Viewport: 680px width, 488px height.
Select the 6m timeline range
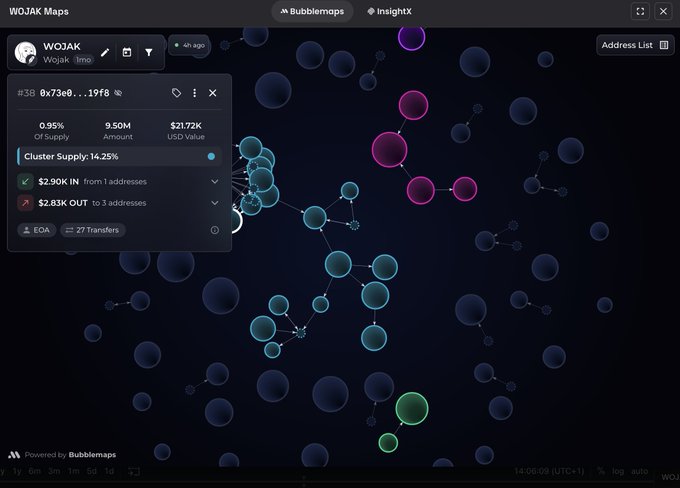click(x=35, y=471)
